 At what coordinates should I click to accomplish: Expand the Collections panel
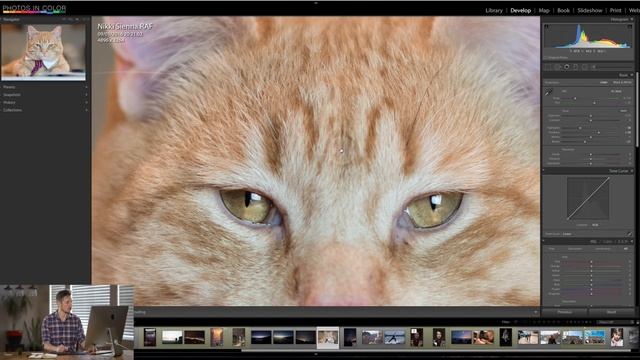(12, 110)
